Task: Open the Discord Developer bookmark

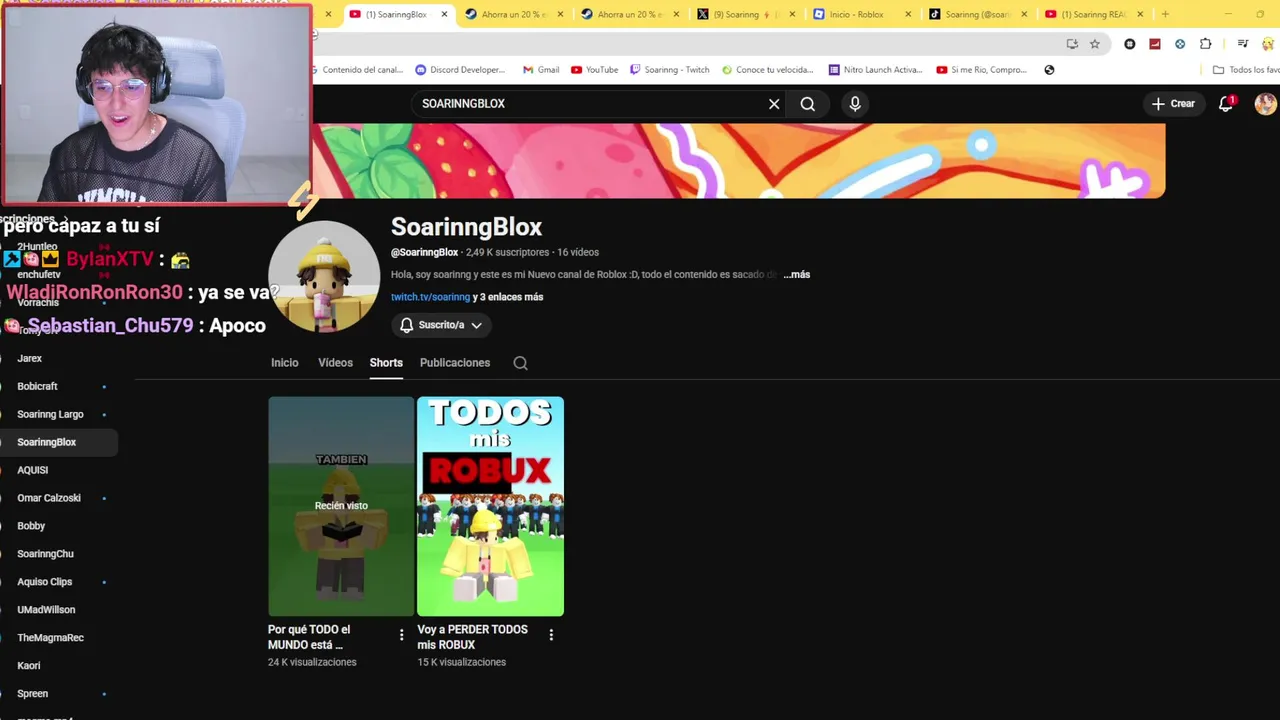Action: pos(460,70)
